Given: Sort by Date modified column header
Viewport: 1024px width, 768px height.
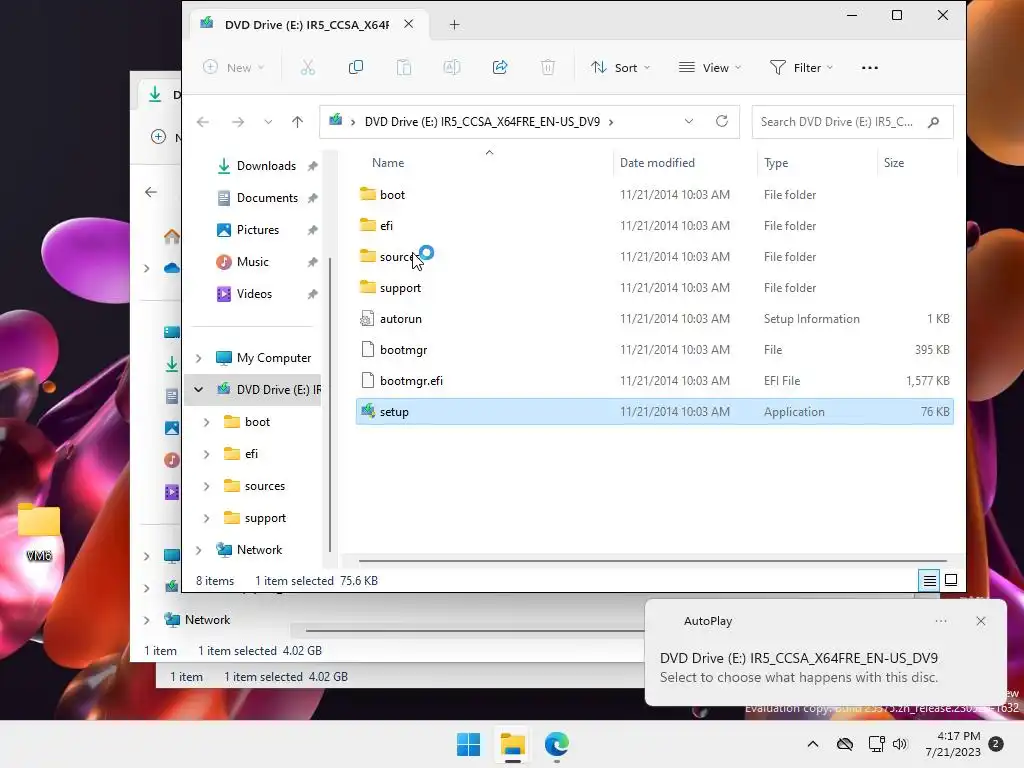Looking at the screenshot, I should tap(657, 163).
